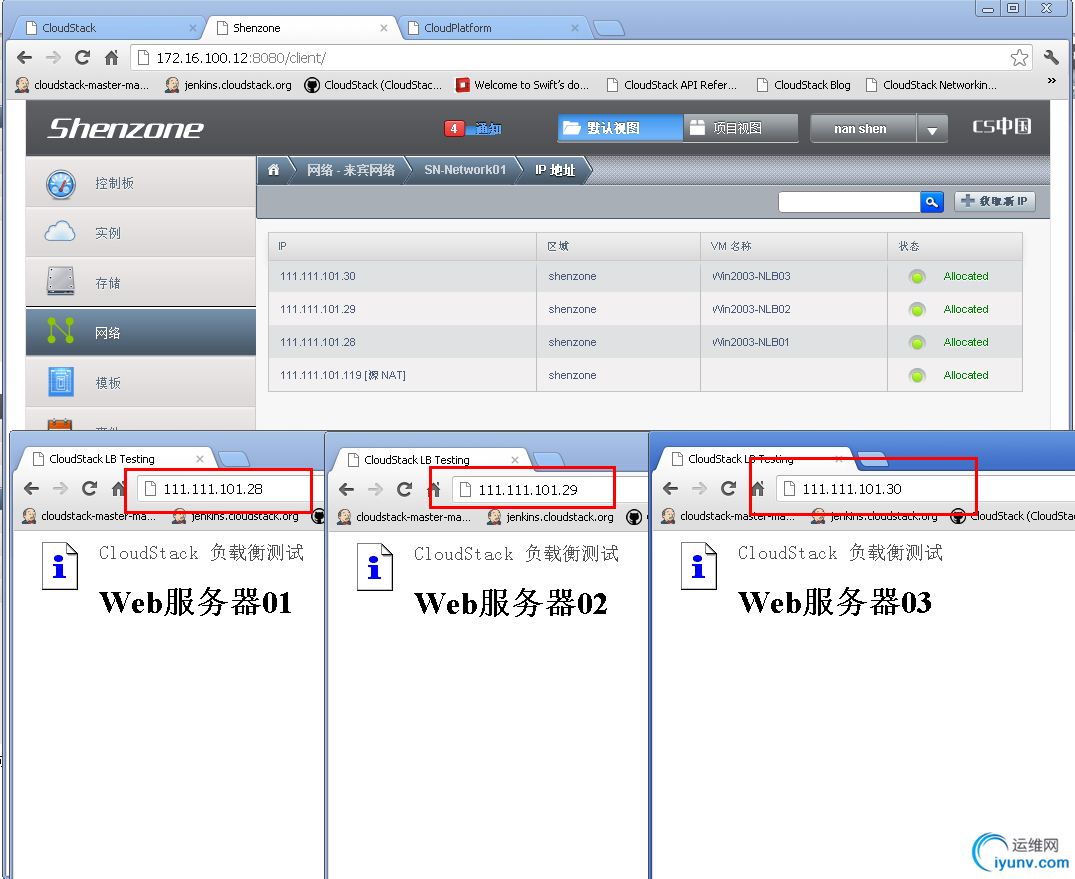Screen dimensions: 1075x879
Task: Click the blue search magnifier button
Action: click(932, 202)
